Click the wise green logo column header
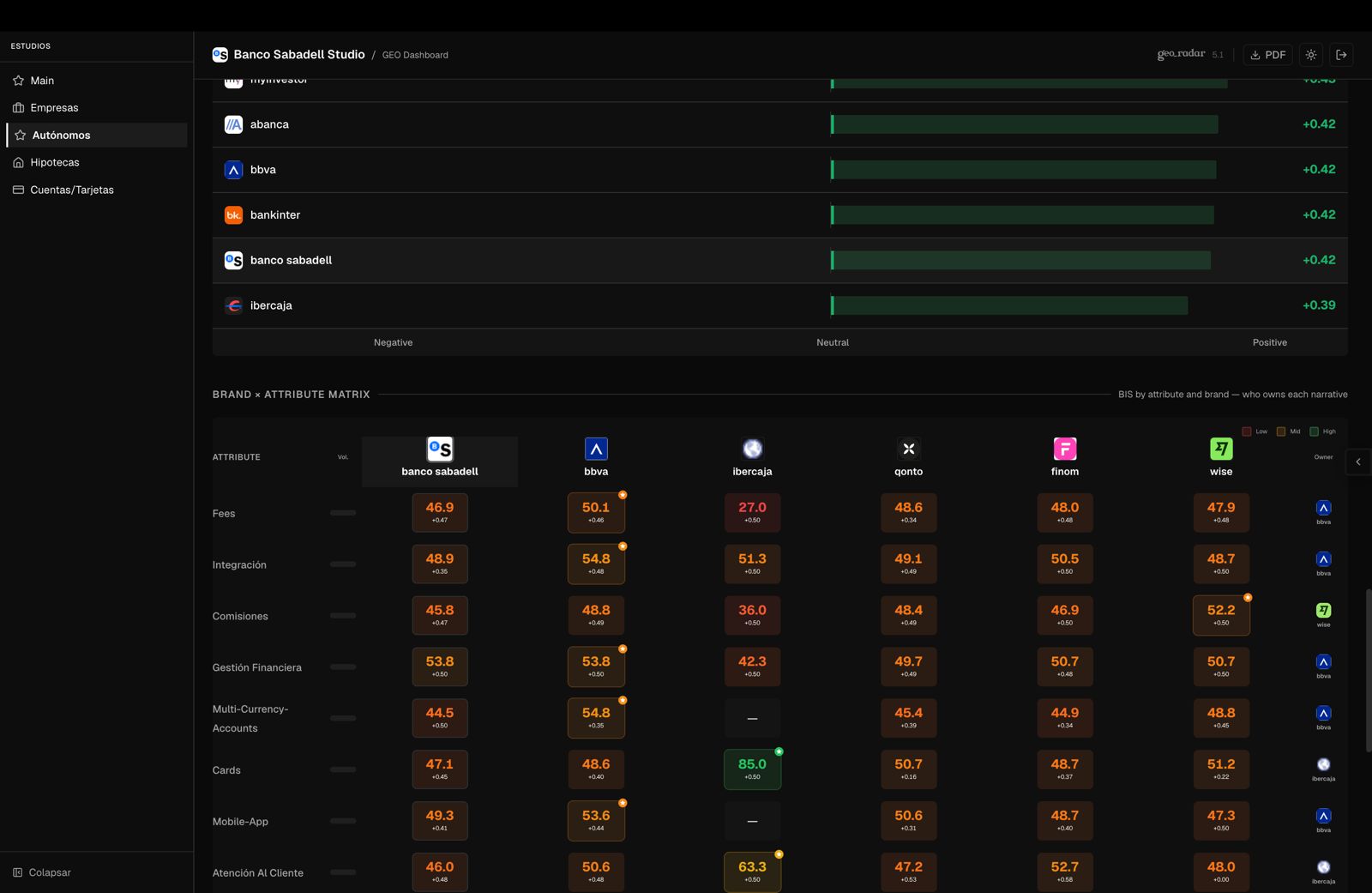The image size is (1372, 893). 1221,449
